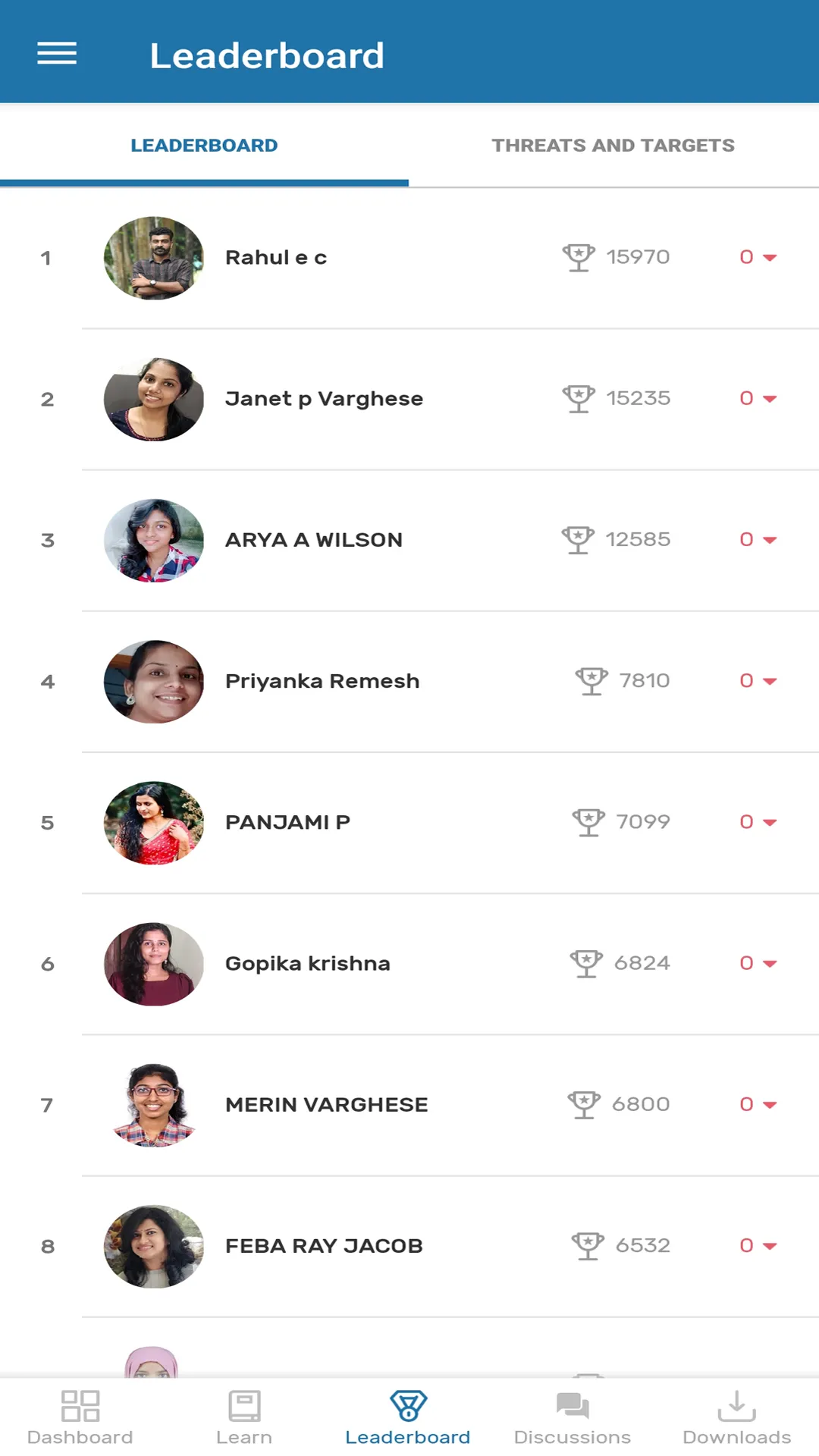Image resolution: width=819 pixels, height=1456 pixels.
Task: Switch to the Threats and Targets tab
Action: (613, 146)
